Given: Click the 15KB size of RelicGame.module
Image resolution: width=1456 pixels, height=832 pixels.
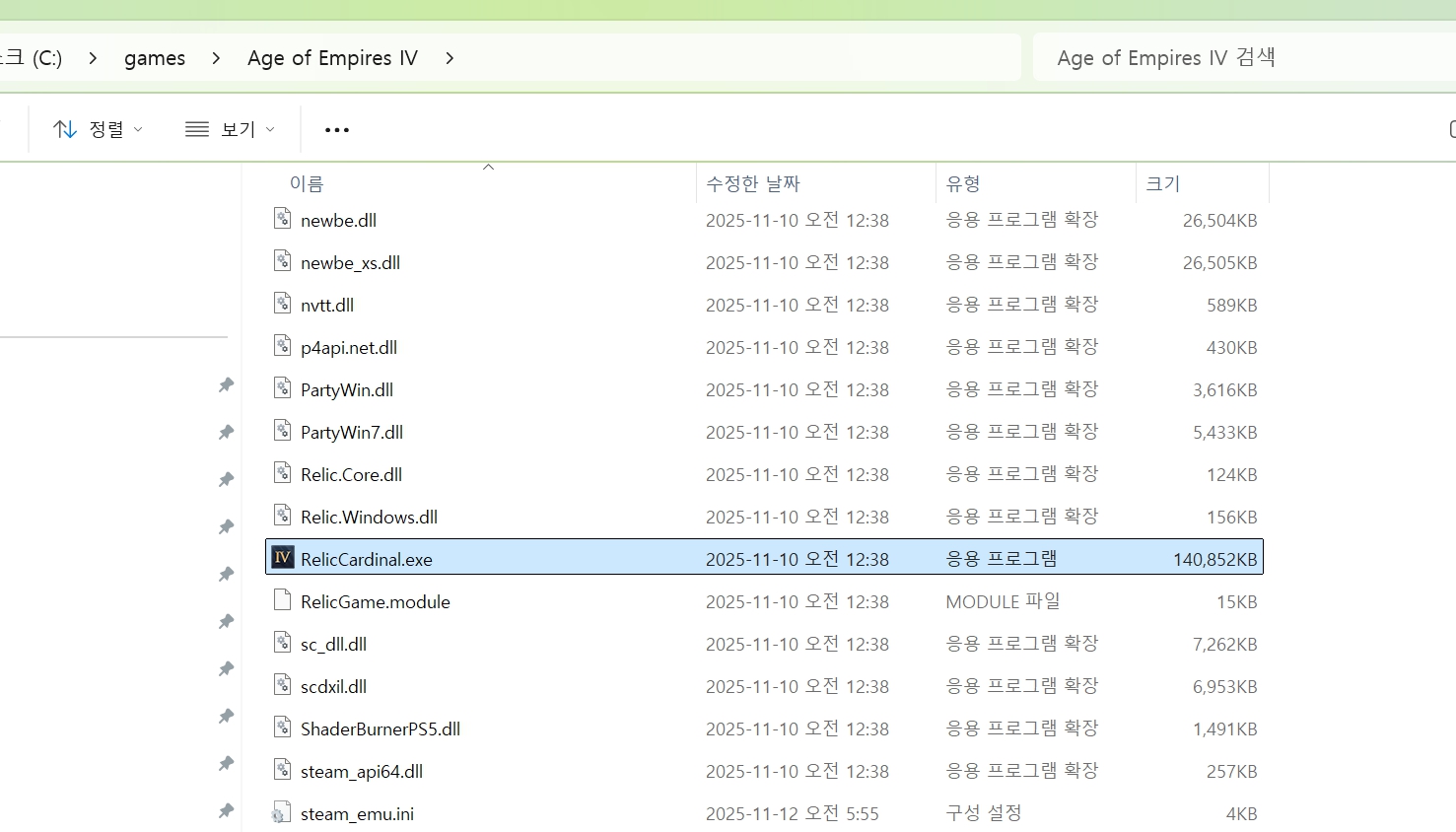Looking at the screenshot, I should (x=1237, y=602).
